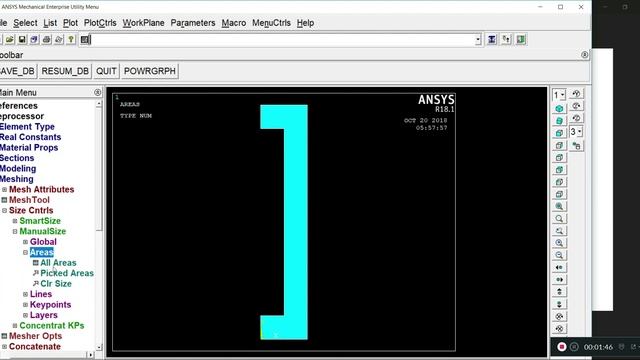Expand the Concentrat KPs node
The image size is (640, 360).
[15, 326]
